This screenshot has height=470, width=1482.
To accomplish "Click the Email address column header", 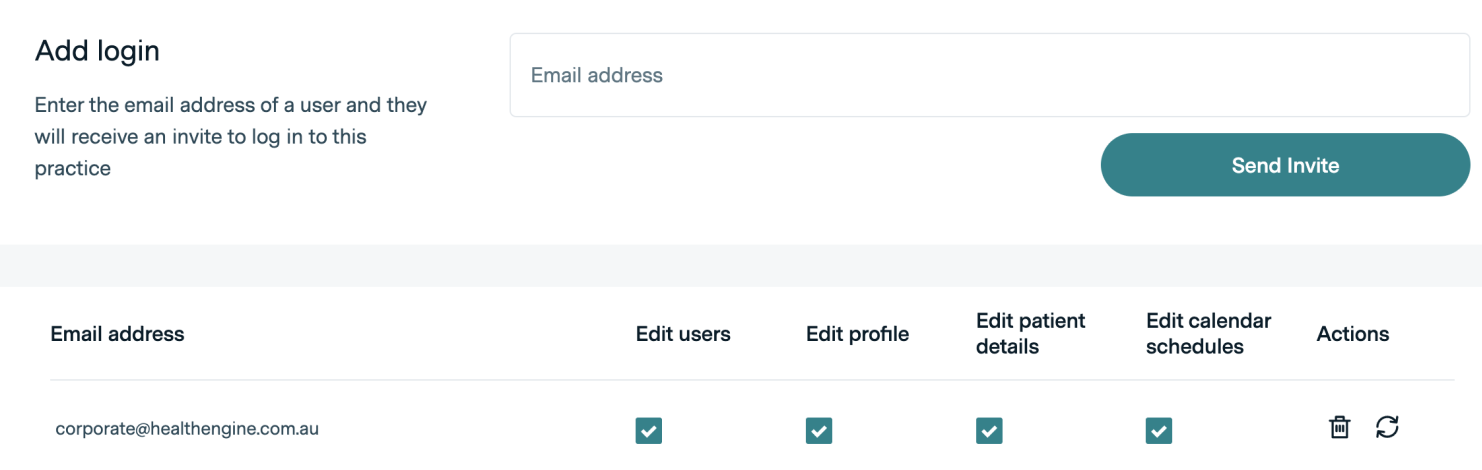I will tap(117, 334).
